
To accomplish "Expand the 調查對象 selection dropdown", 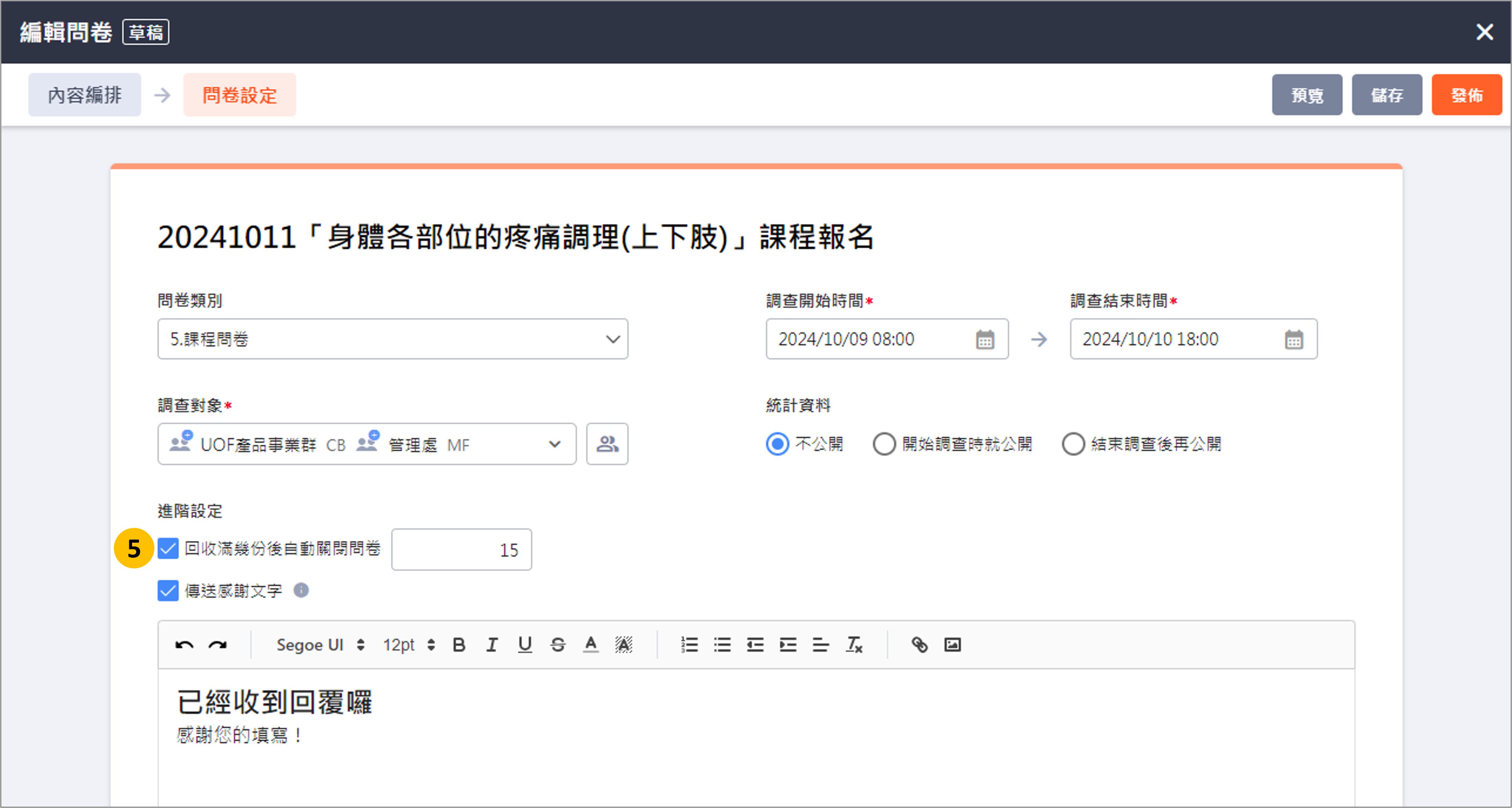I will pyautogui.click(x=554, y=444).
